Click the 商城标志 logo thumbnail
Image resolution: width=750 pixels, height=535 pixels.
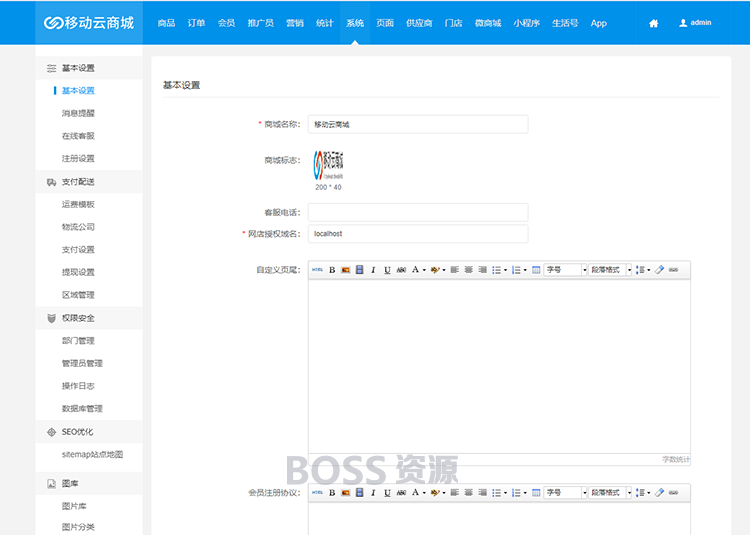pos(328,165)
